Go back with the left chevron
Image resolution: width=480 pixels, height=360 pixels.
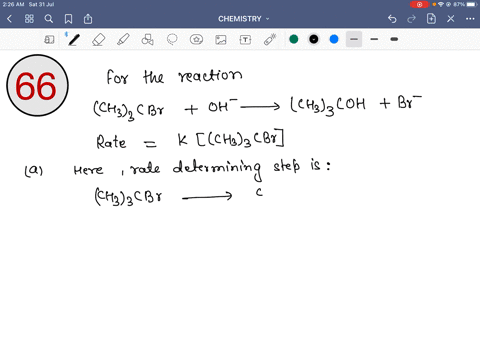[9, 19]
